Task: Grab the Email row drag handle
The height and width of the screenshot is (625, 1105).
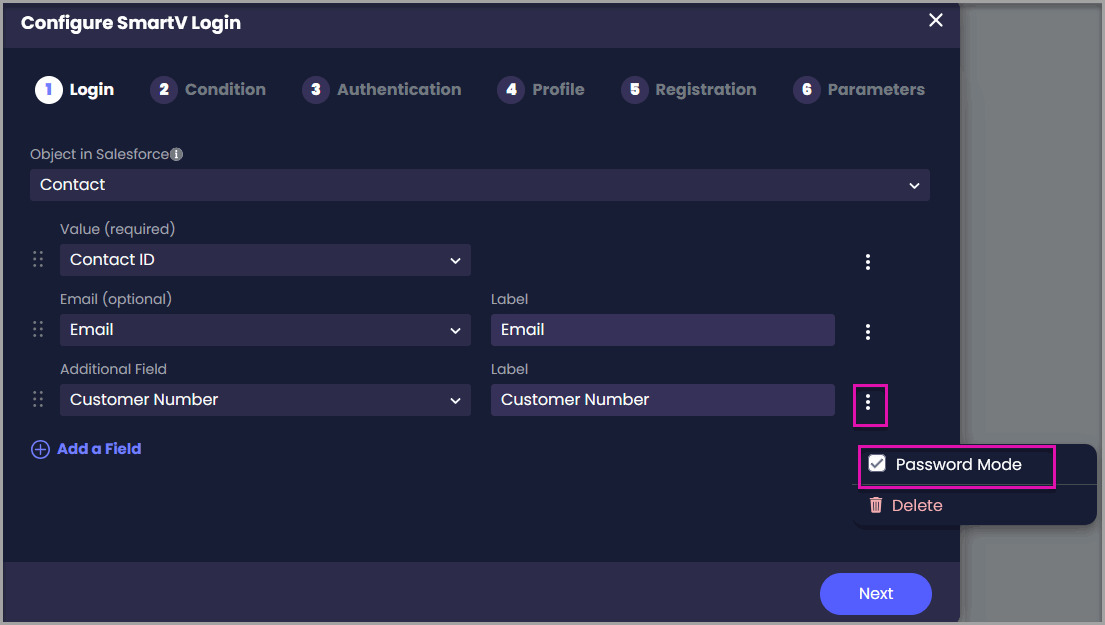Action: [38, 329]
